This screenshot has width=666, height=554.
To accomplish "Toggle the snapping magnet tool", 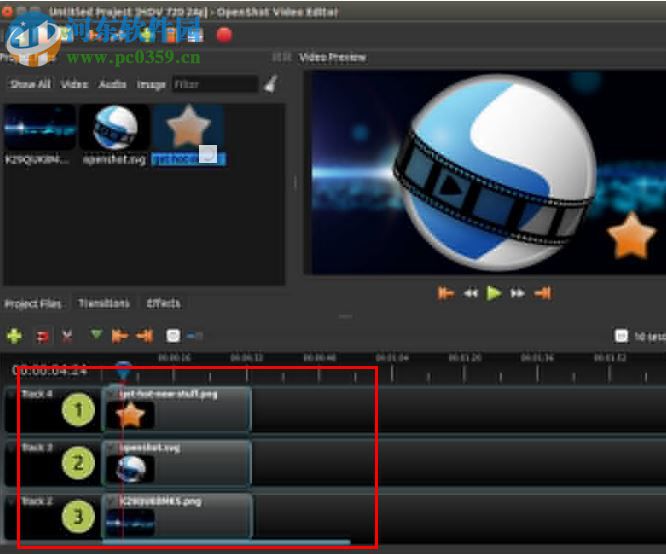I will pyautogui.click(x=42, y=336).
